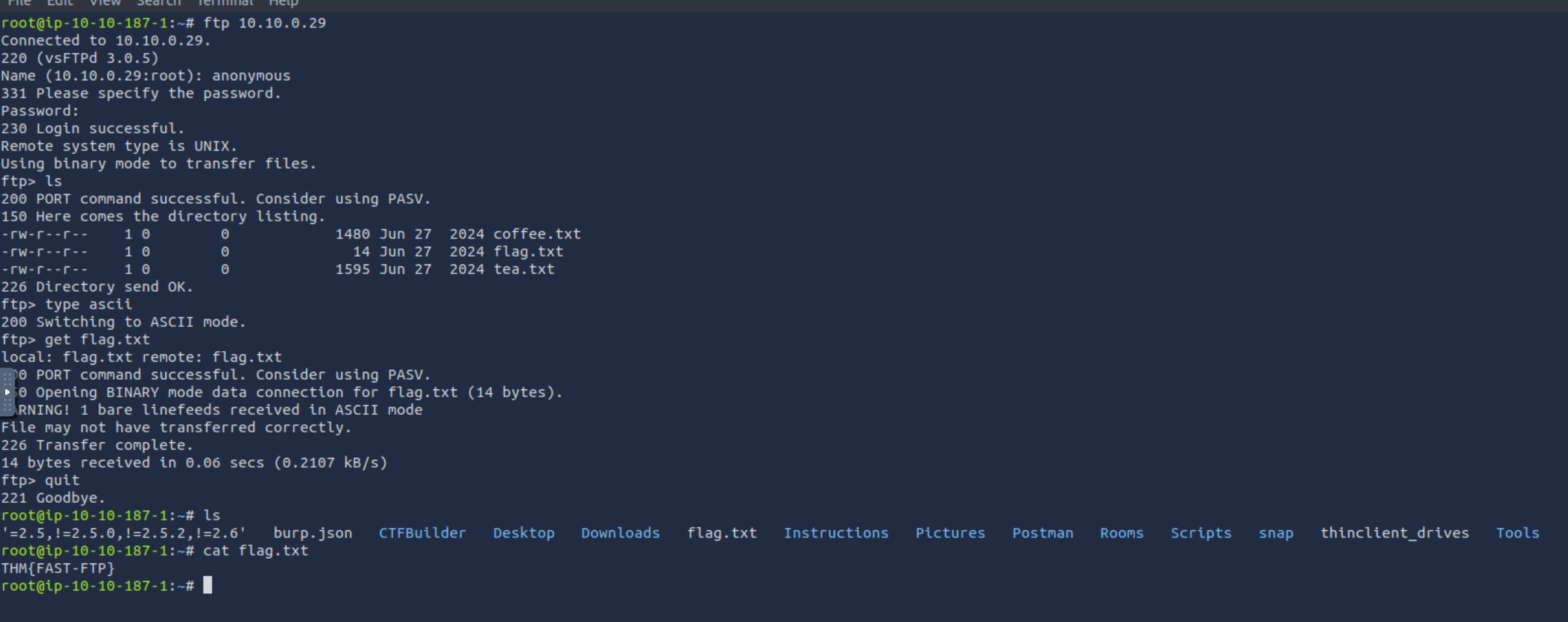Click the Postman directory name
Viewport: 1568px width, 622px height.
pyautogui.click(x=1042, y=533)
